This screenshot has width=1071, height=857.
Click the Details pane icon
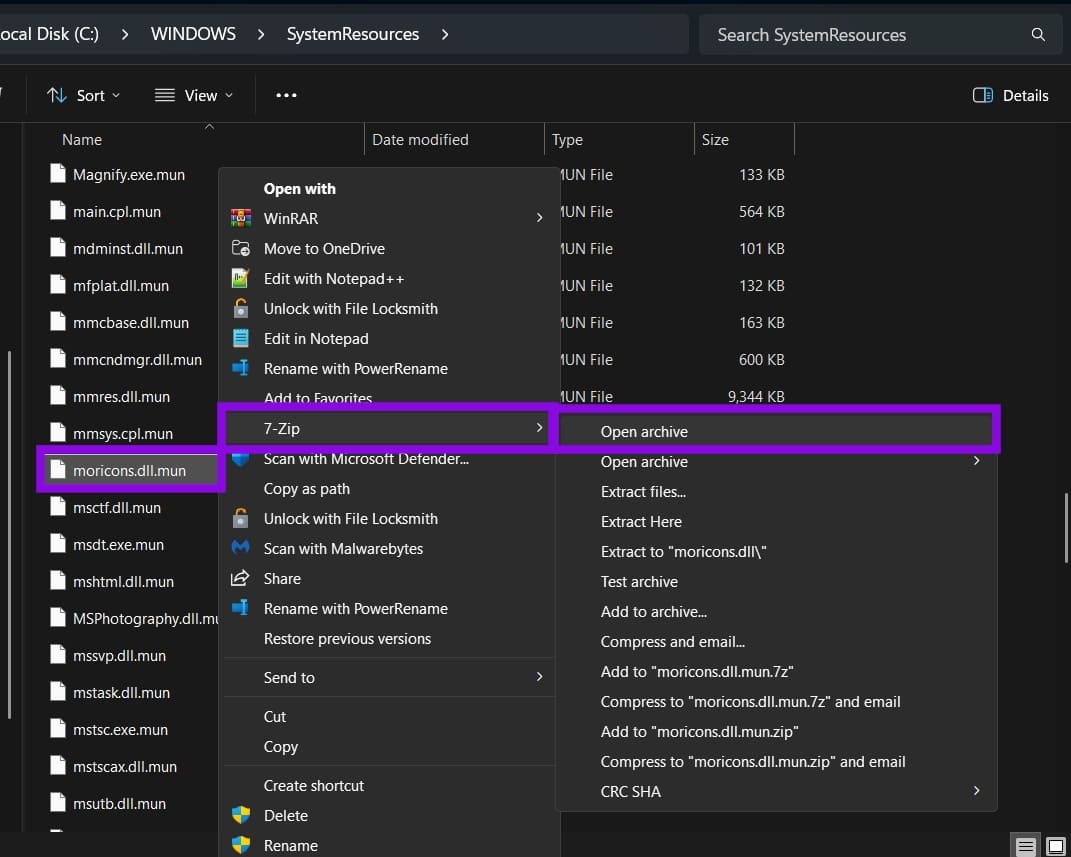[982, 96]
